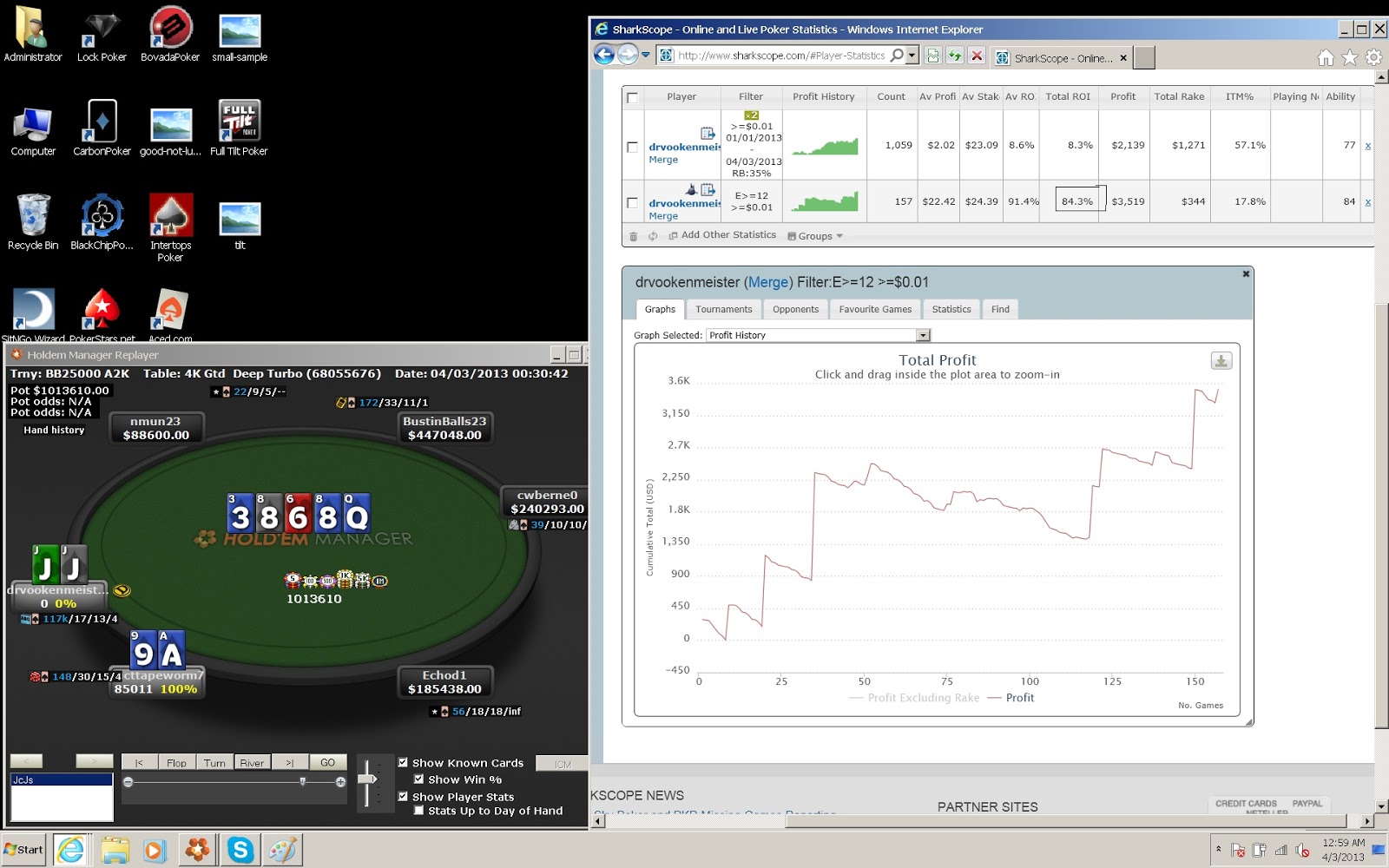Screen dimensions: 1389x868
Task: Open IE favorites star
Action: point(1350,57)
